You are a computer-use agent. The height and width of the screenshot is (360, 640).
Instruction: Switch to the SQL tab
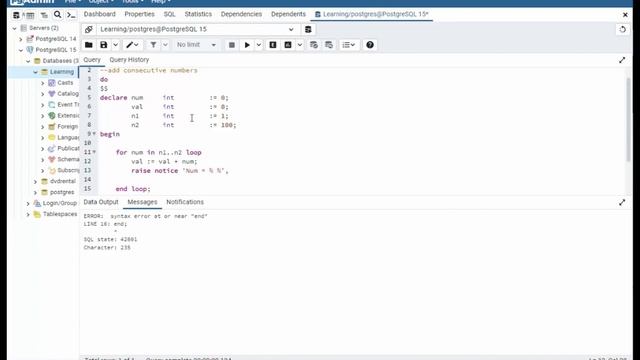169,14
